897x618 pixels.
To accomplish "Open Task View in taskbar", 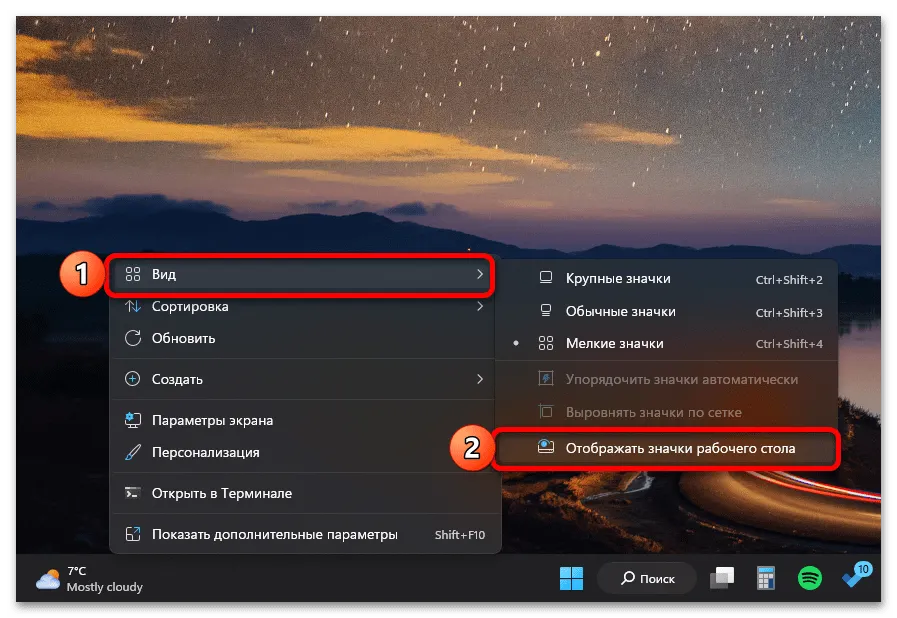I will [x=722, y=578].
